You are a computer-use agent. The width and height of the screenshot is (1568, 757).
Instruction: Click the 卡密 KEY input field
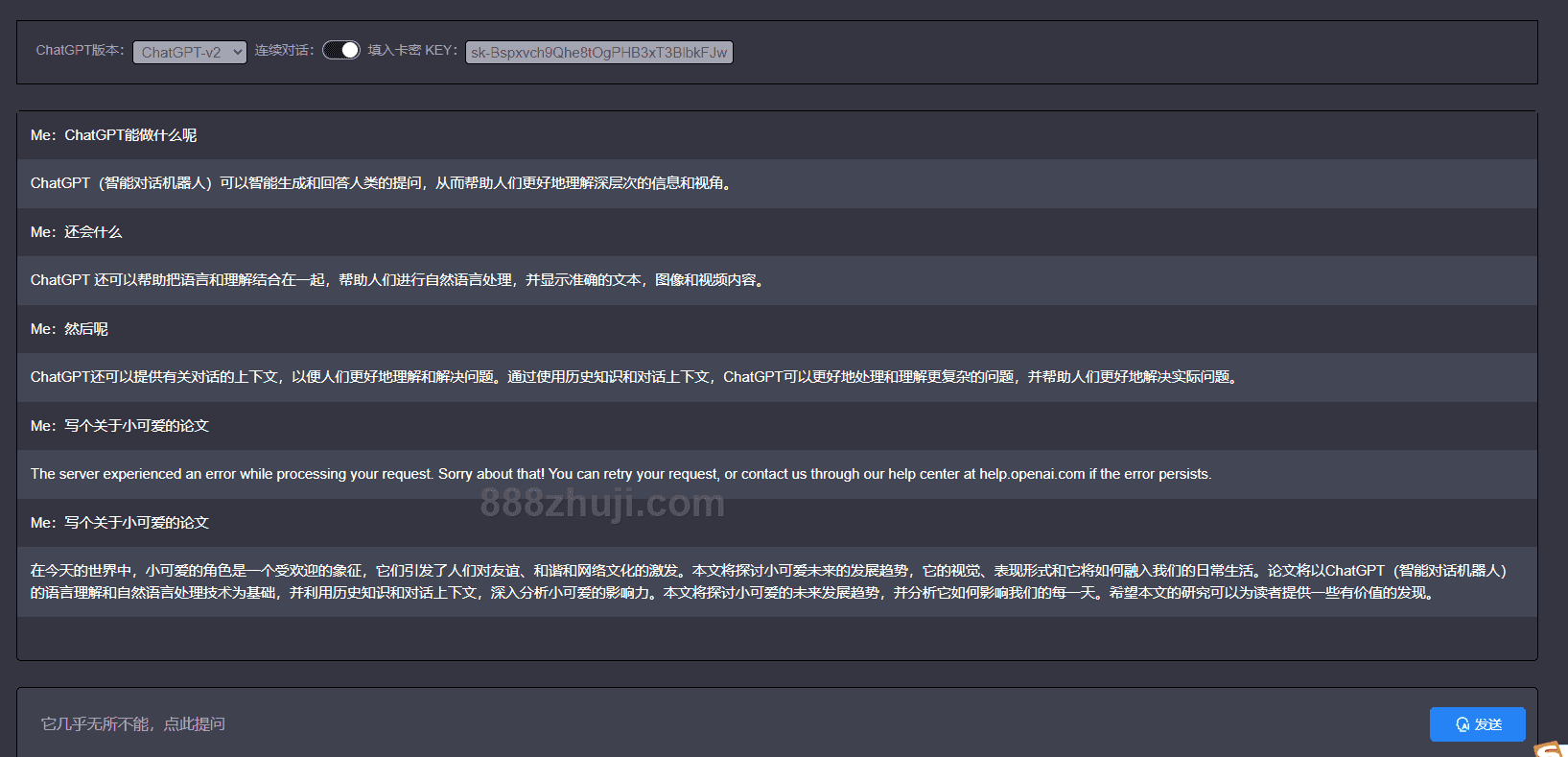pyautogui.click(x=599, y=52)
